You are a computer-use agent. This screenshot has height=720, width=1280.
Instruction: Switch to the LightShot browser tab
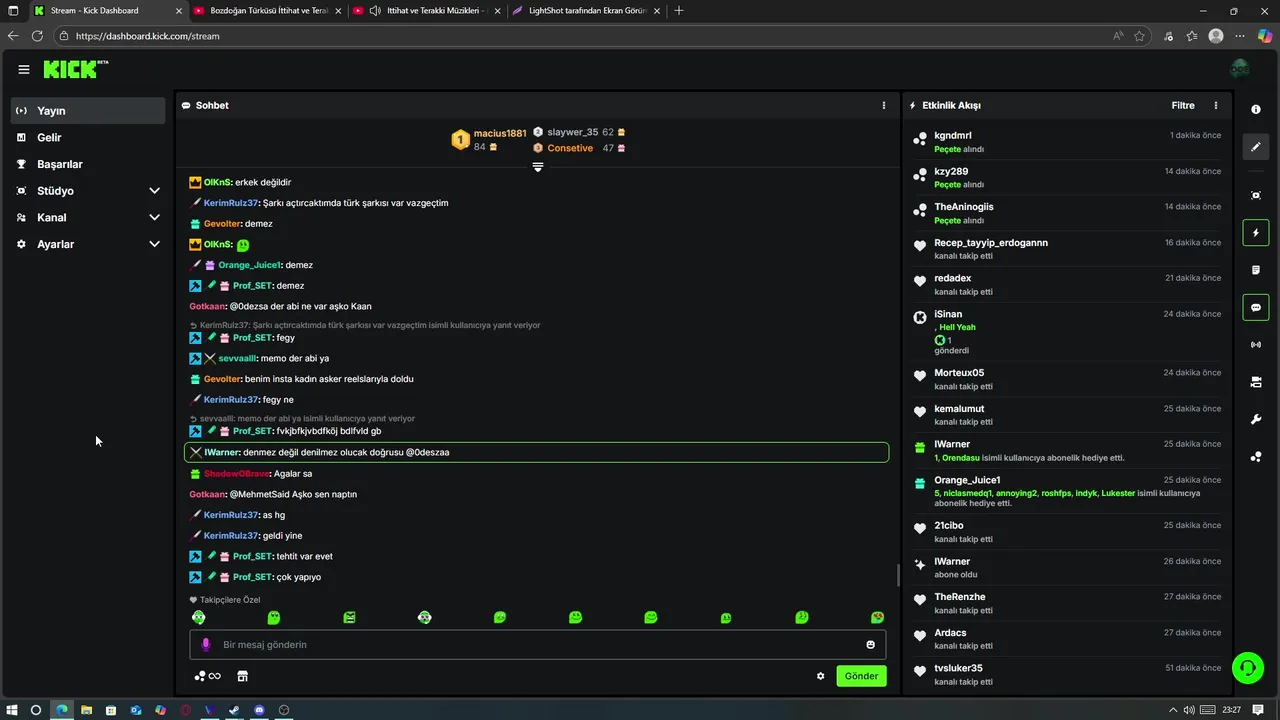(585, 10)
